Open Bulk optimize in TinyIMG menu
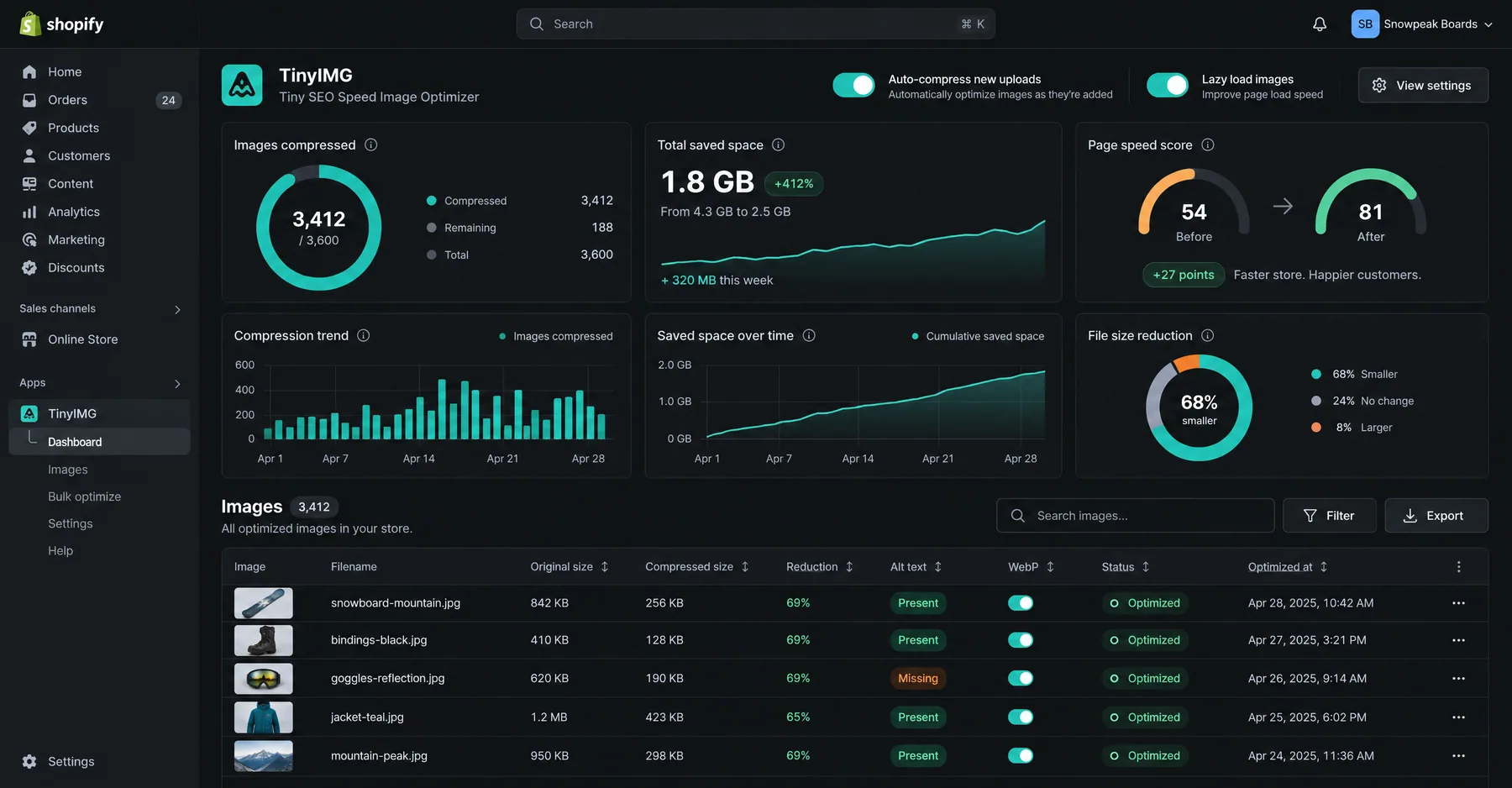 coord(85,496)
